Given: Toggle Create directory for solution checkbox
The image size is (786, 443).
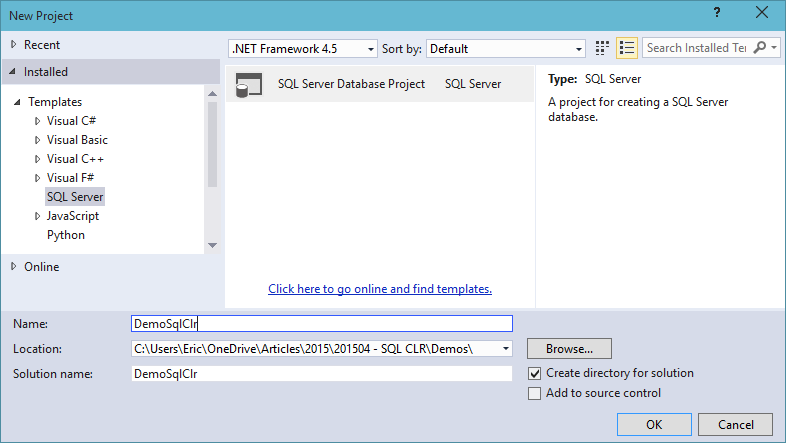Looking at the screenshot, I should pos(534,373).
